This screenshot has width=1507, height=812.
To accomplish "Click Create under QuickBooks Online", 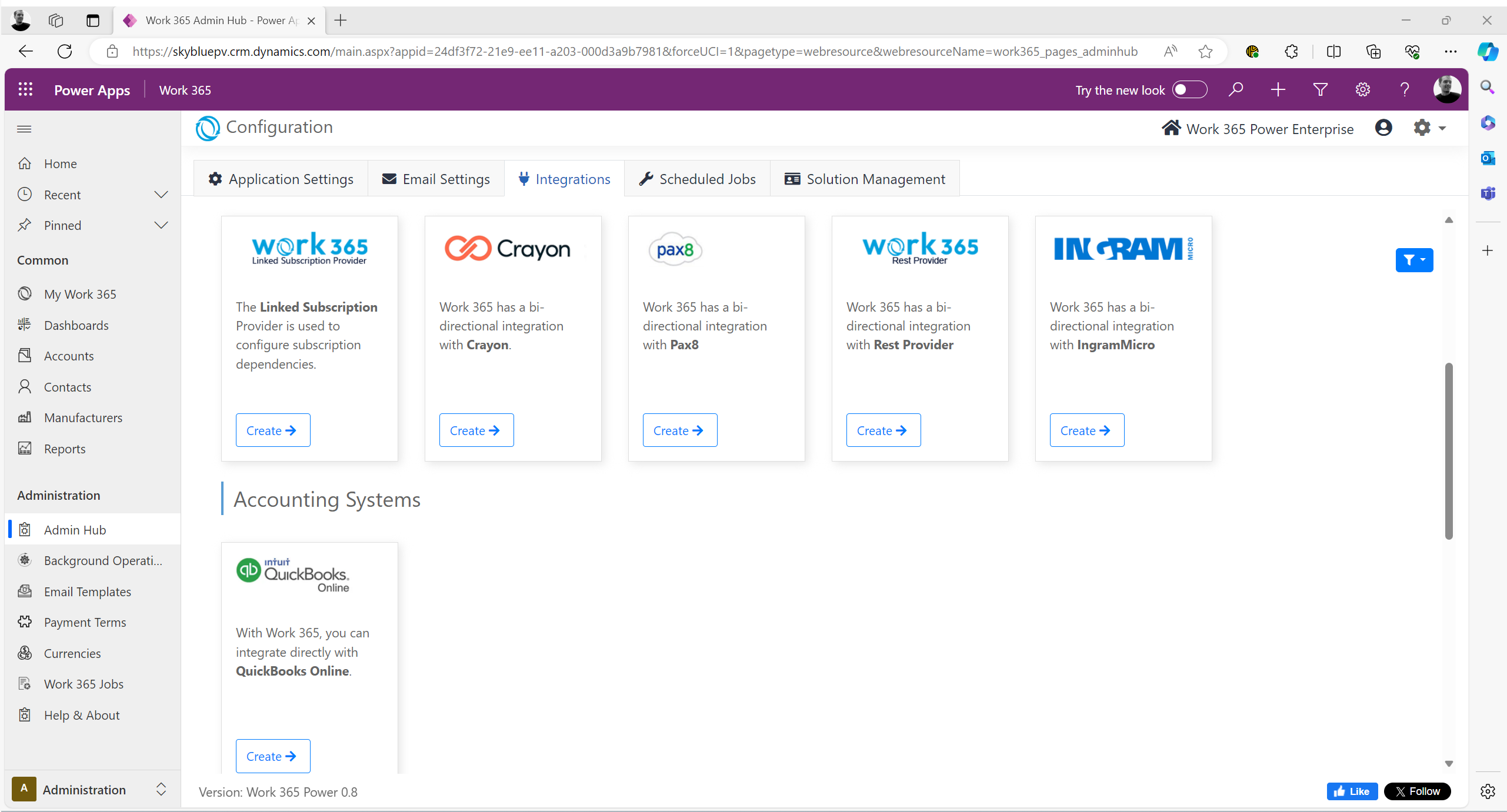I will (272, 756).
